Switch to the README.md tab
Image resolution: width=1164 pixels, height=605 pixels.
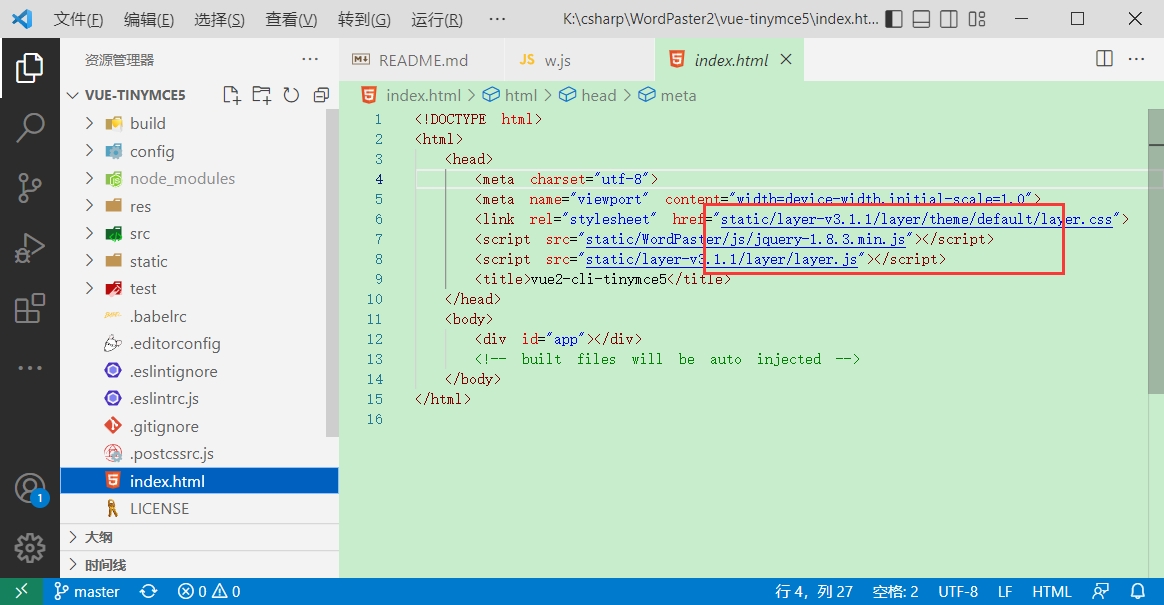pos(423,60)
